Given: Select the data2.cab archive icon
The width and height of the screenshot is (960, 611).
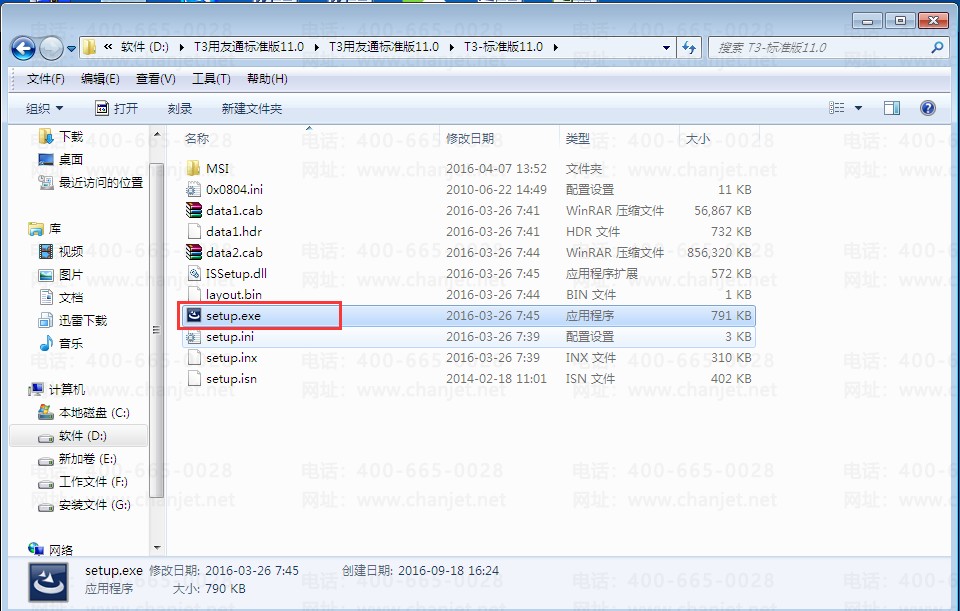Looking at the screenshot, I should (193, 252).
